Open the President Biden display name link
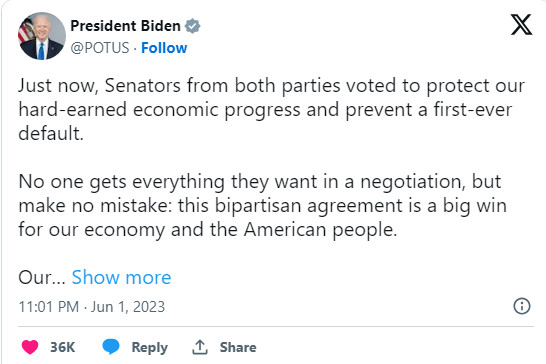Viewport: 546px width, 364px height. 125,26
